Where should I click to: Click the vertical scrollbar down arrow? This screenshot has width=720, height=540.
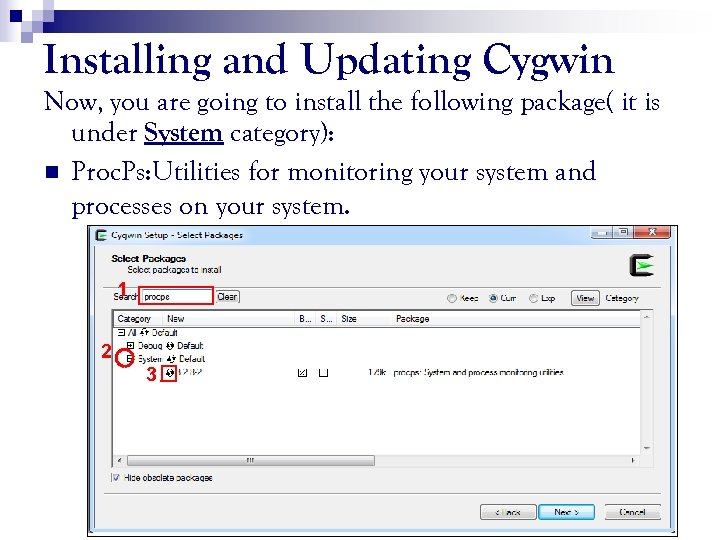(647, 448)
